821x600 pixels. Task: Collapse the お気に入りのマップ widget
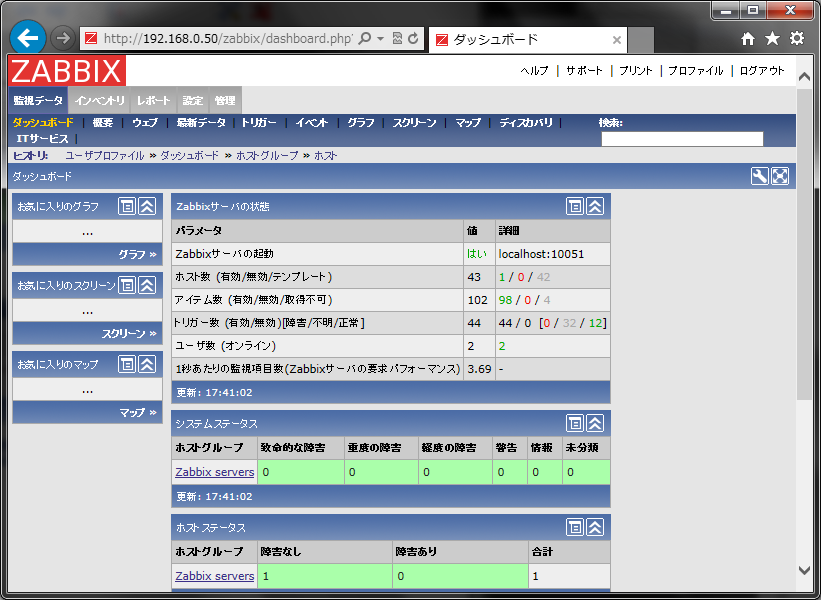click(147, 364)
